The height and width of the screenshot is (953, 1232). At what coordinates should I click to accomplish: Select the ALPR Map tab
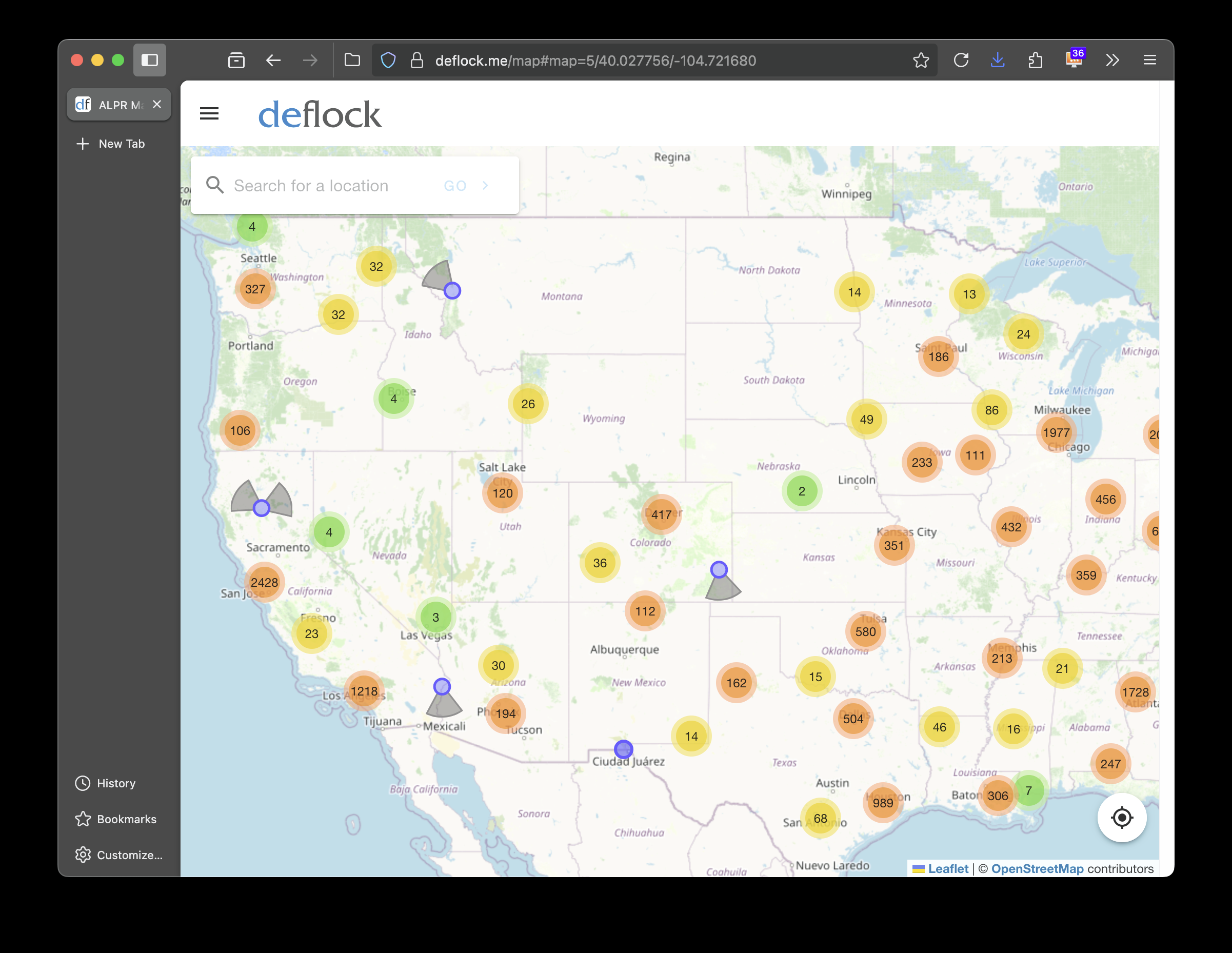pyautogui.click(x=119, y=105)
